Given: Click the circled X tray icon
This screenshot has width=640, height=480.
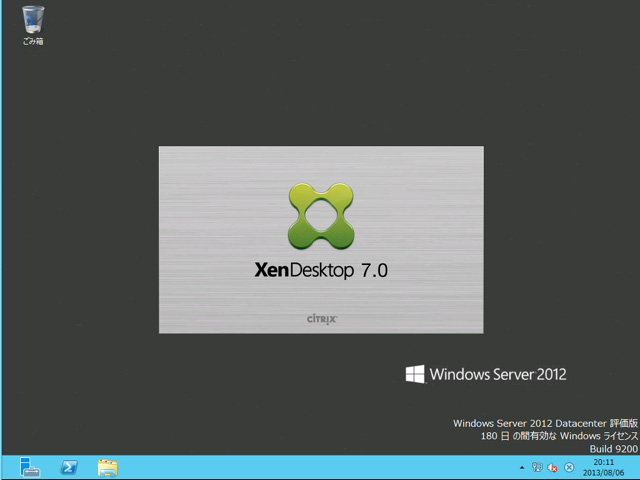Looking at the screenshot, I should [x=569, y=467].
